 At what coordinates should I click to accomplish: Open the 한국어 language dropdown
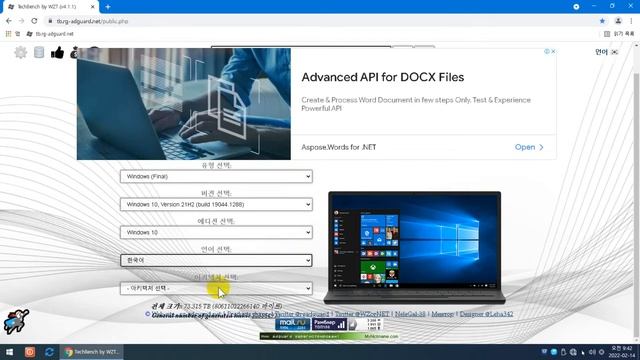(216, 260)
